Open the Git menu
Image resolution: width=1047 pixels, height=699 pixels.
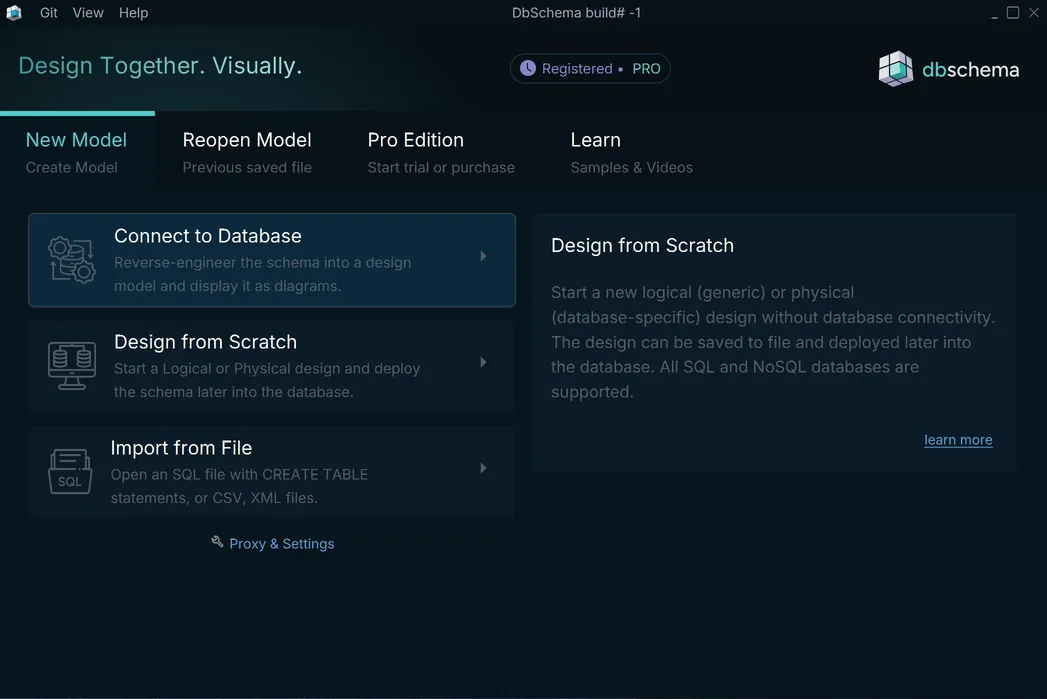pos(47,13)
